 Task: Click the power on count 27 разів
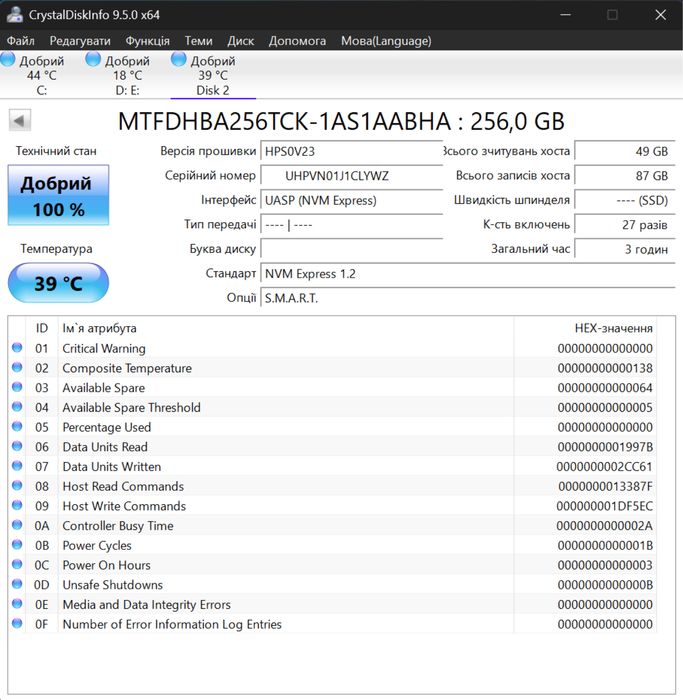coord(625,225)
